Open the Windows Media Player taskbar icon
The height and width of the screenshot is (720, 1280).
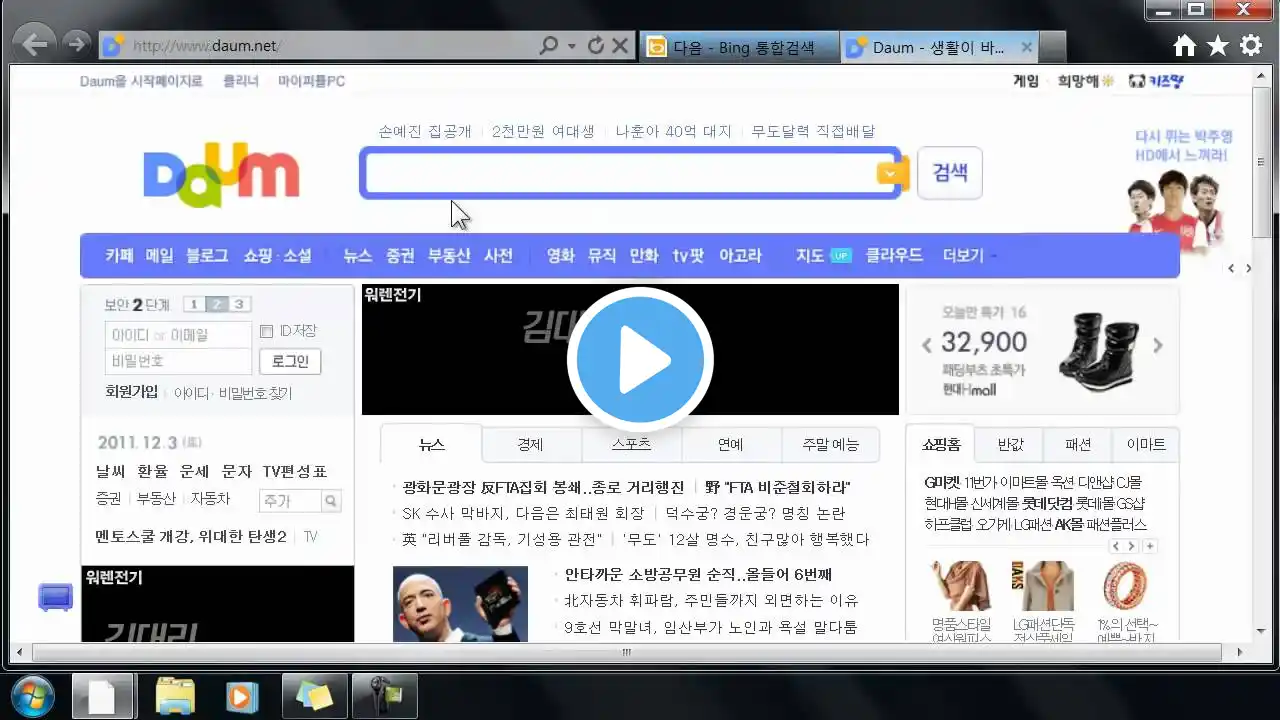[x=242, y=696]
